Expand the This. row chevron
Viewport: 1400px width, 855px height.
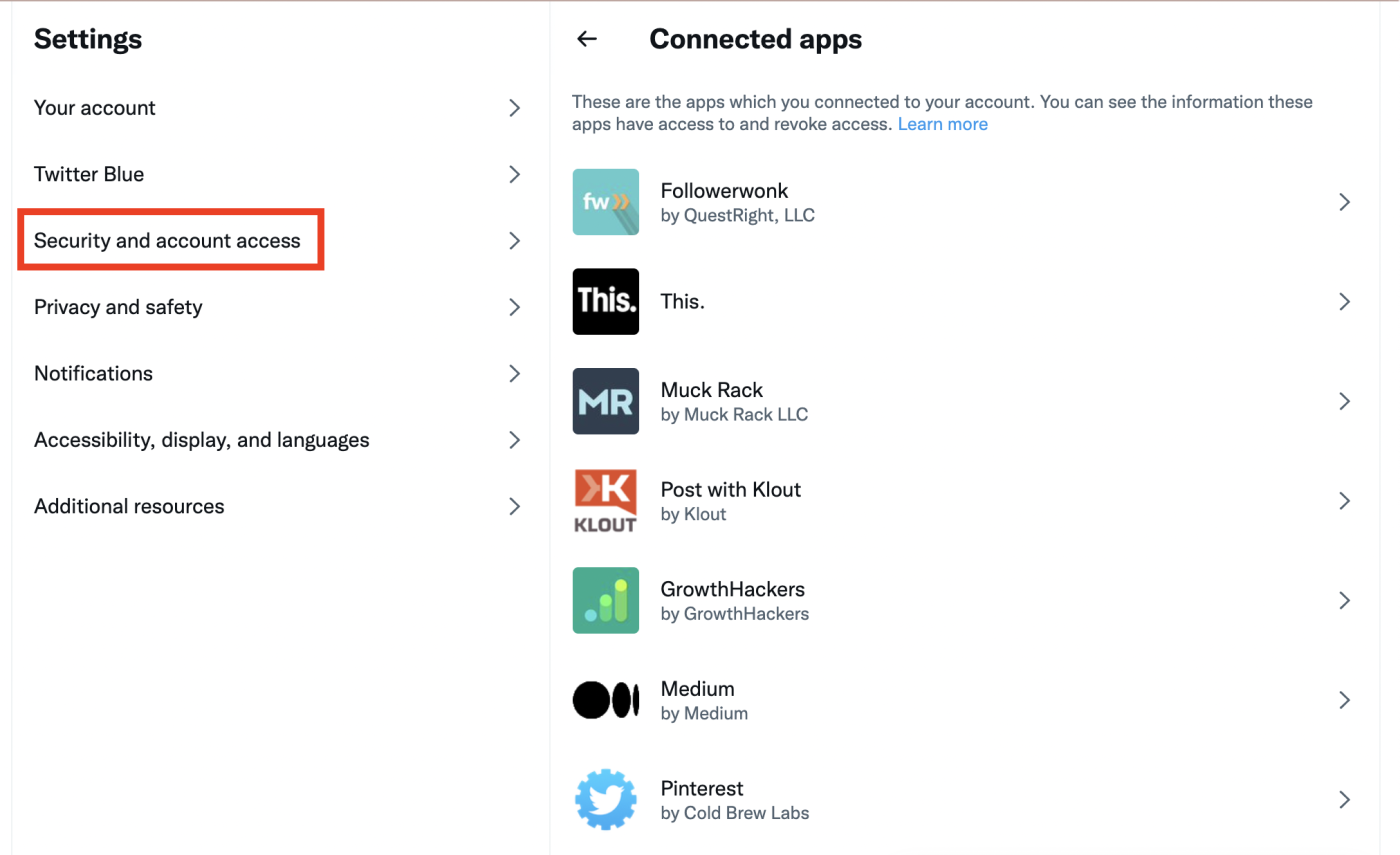(x=1345, y=301)
